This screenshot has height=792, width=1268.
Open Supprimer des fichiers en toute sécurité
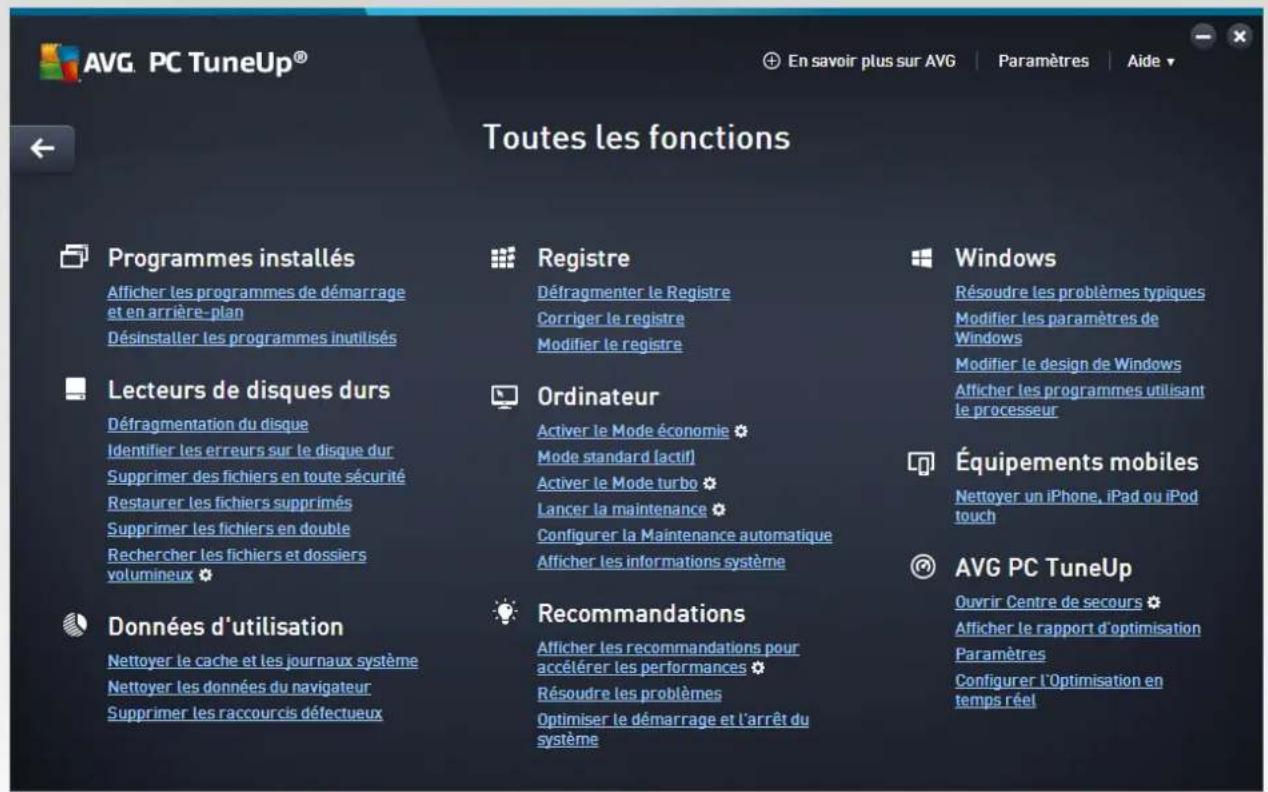click(x=256, y=476)
